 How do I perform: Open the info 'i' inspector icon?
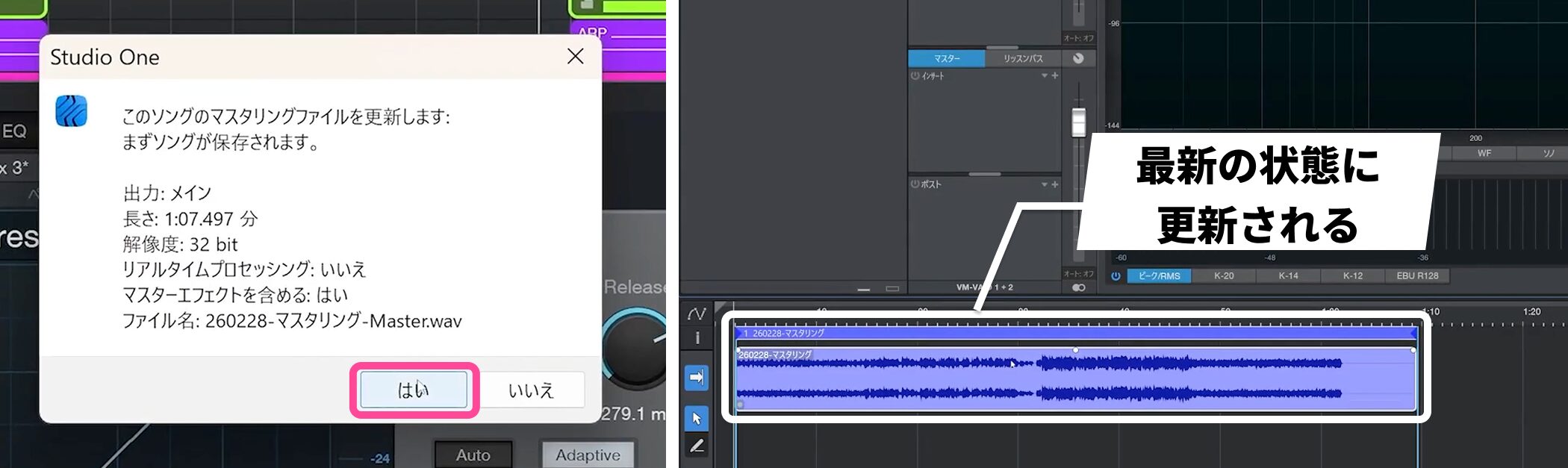pos(697,338)
